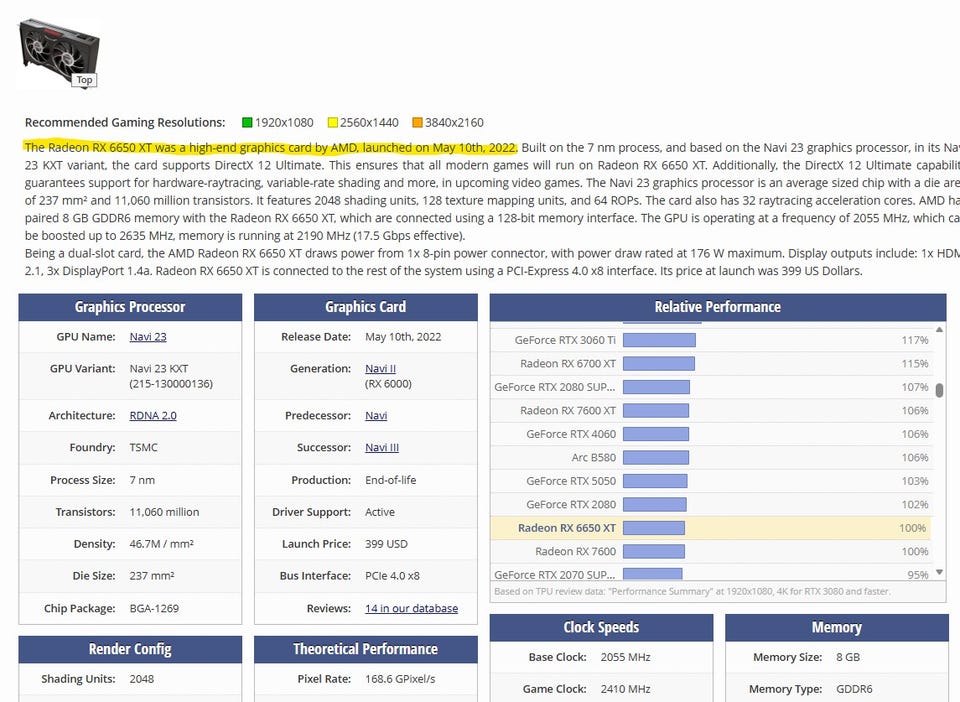Click the 2410 MHz game clock value
The height and width of the screenshot is (702, 960).
tap(625, 689)
